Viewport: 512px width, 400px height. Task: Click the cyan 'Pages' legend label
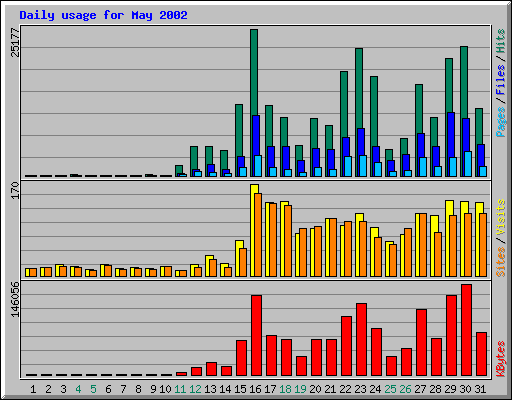coord(500,122)
